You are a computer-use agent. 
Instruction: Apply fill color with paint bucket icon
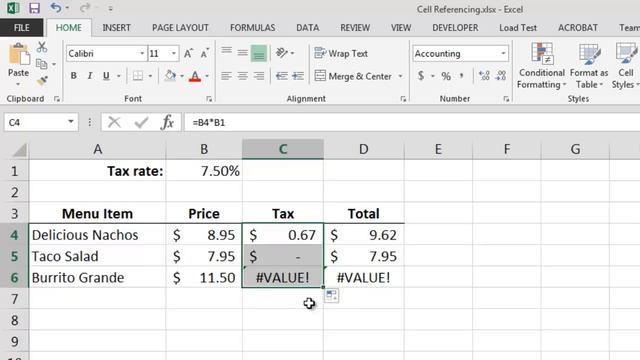coord(170,76)
